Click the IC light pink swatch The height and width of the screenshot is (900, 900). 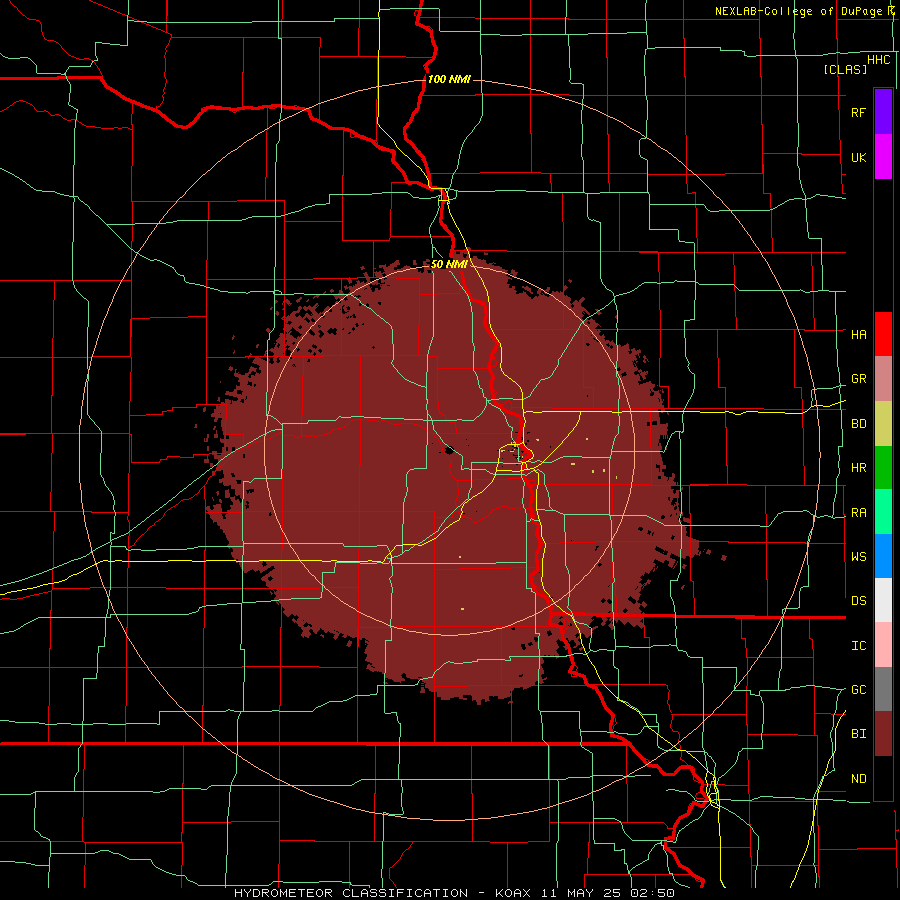(883, 645)
